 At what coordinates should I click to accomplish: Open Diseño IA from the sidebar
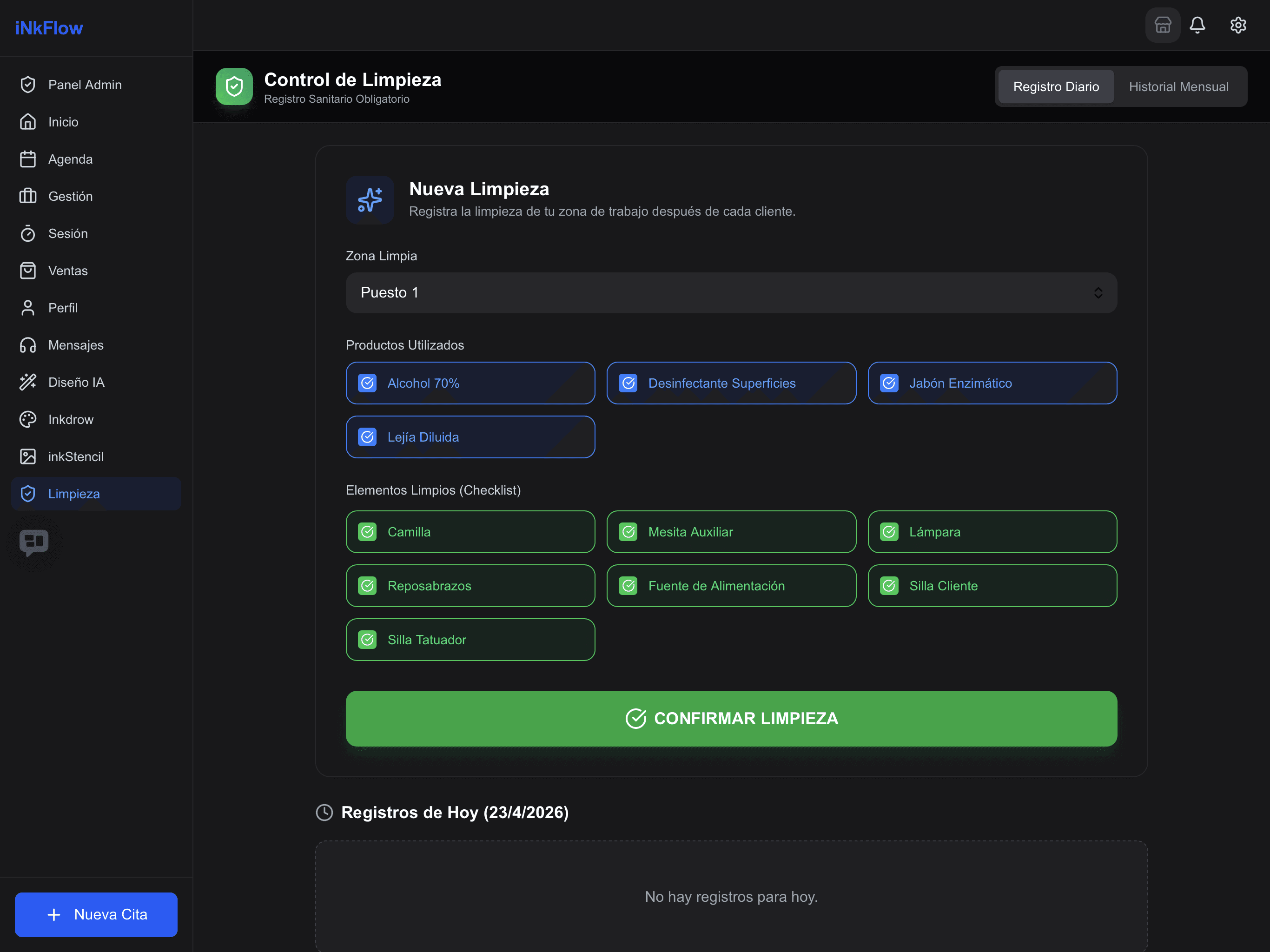(x=76, y=383)
